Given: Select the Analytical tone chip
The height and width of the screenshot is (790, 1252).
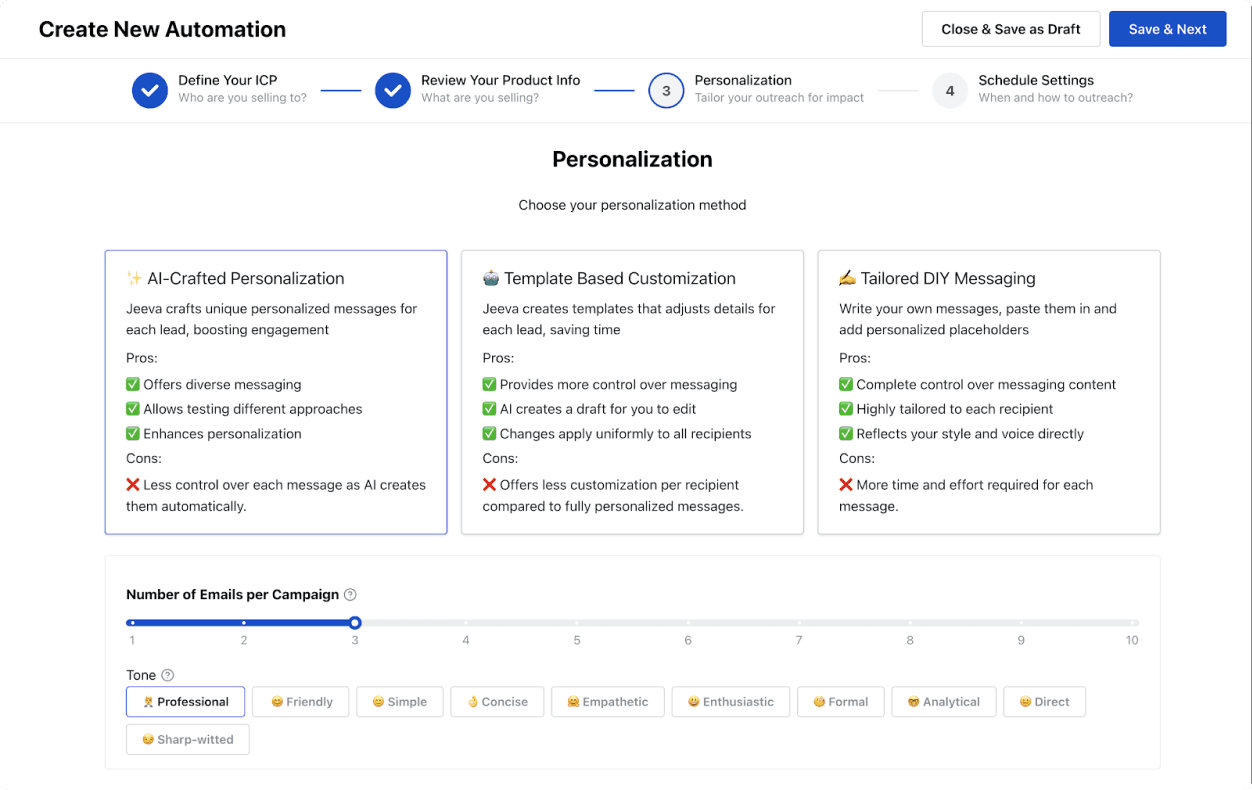Looking at the screenshot, I should [x=943, y=702].
